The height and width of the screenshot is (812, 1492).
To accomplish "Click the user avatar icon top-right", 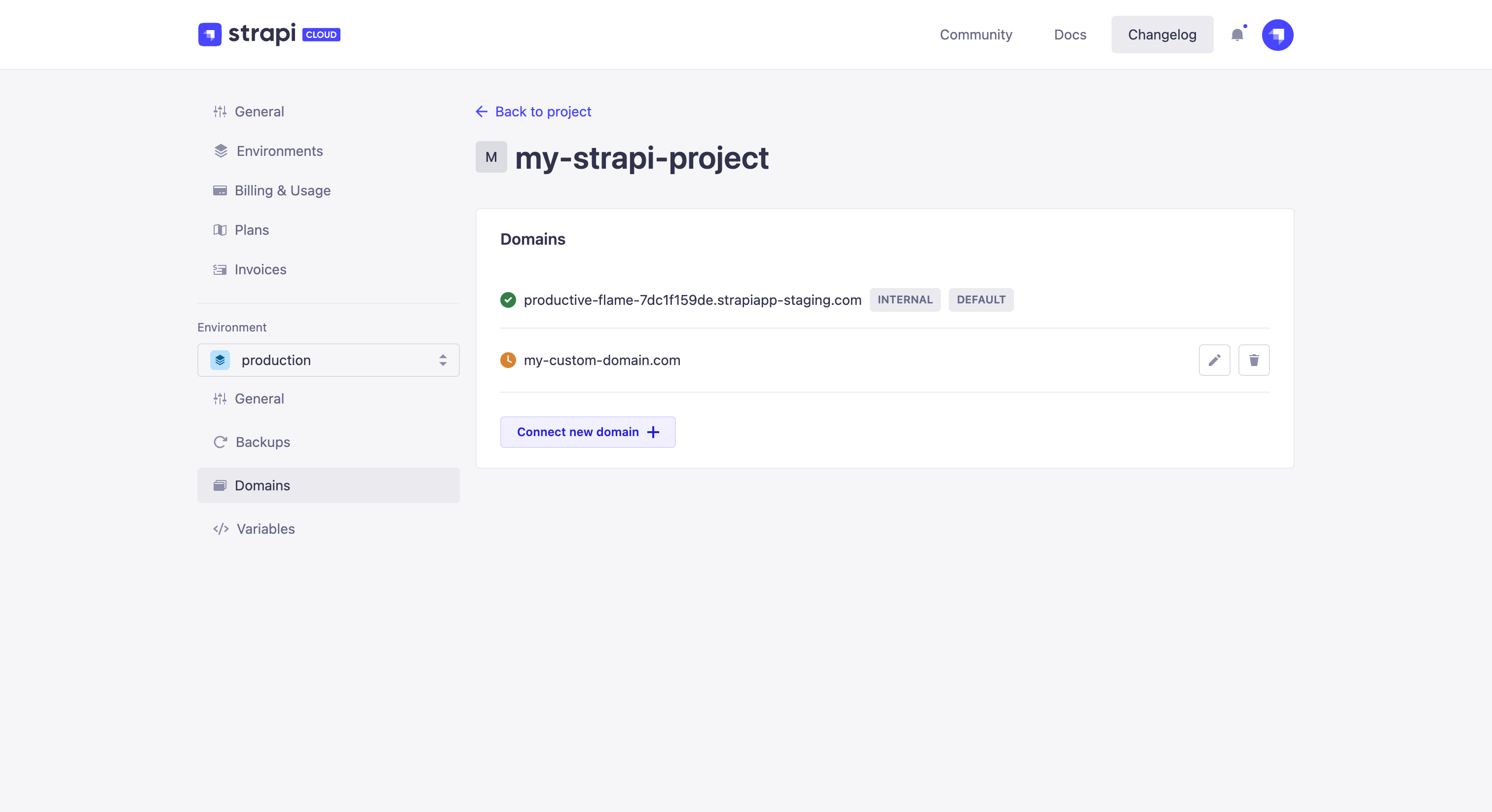I will coord(1278,34).
